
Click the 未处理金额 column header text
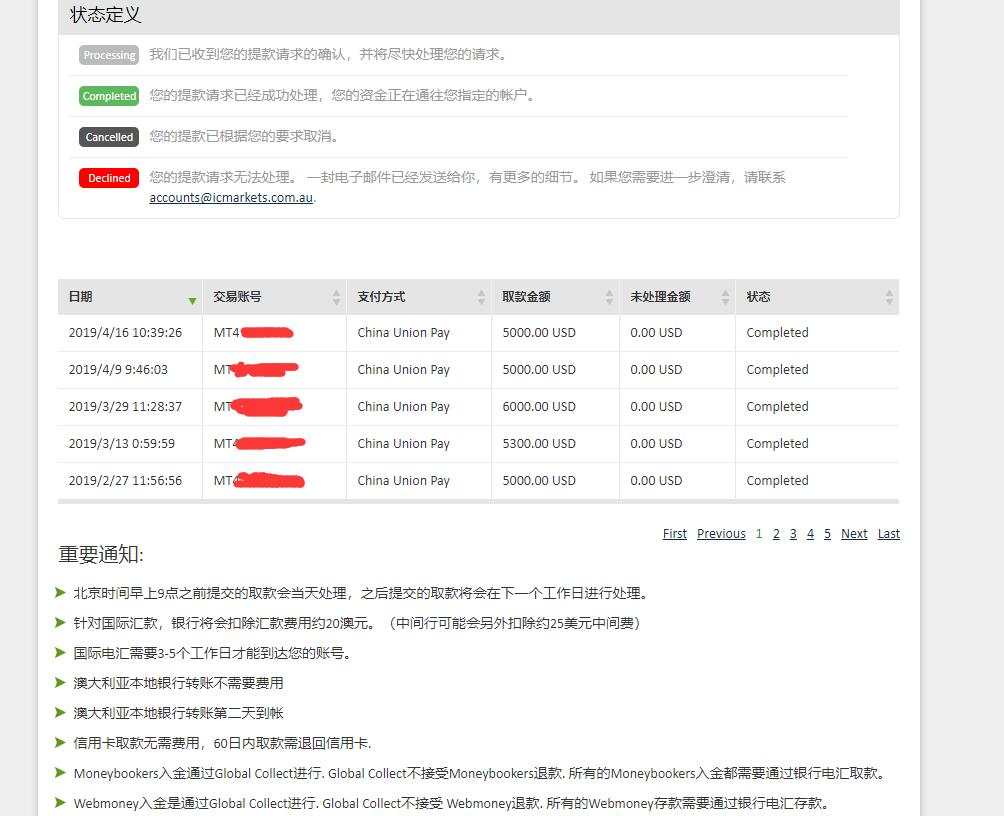[x=660, y=297]
